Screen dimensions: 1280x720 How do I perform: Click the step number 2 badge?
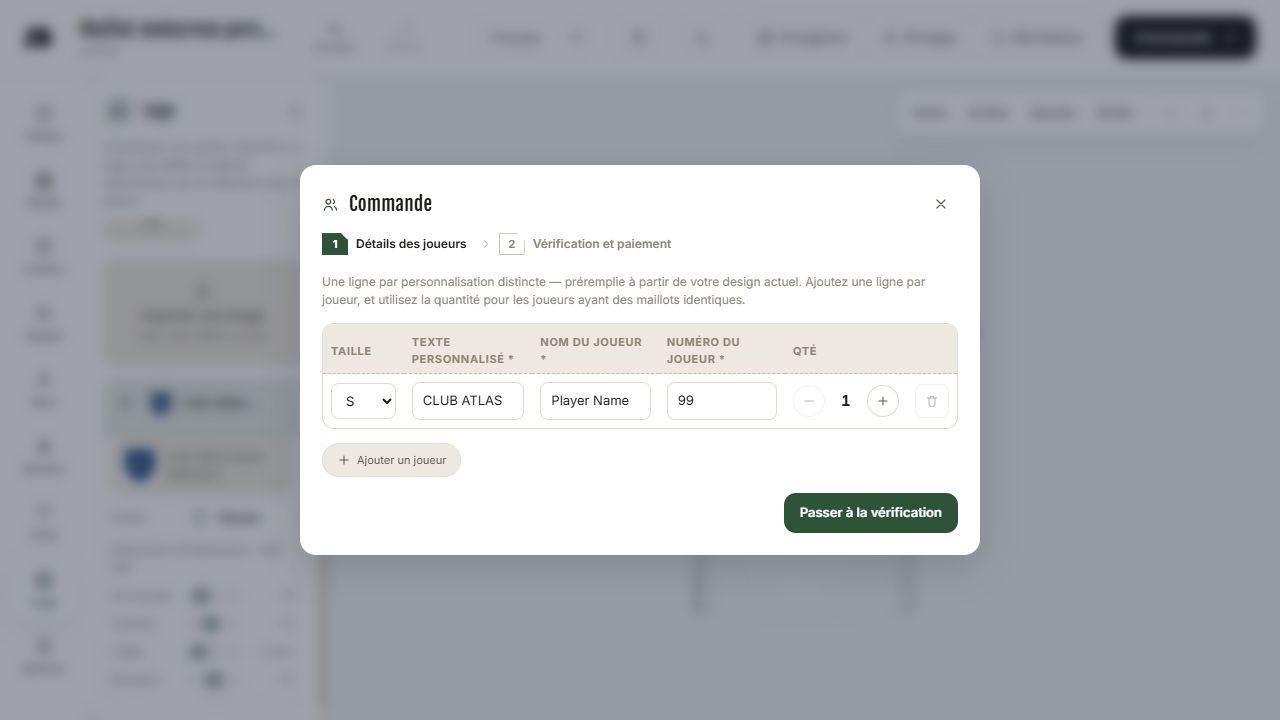pos(511,244)
